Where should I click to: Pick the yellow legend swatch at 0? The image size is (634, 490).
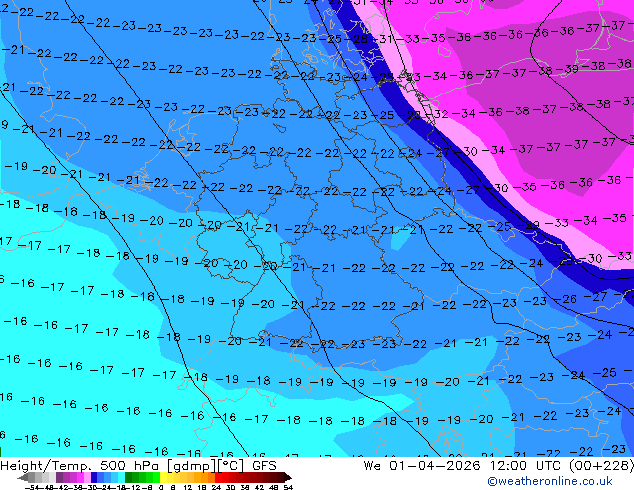[163, 477]
